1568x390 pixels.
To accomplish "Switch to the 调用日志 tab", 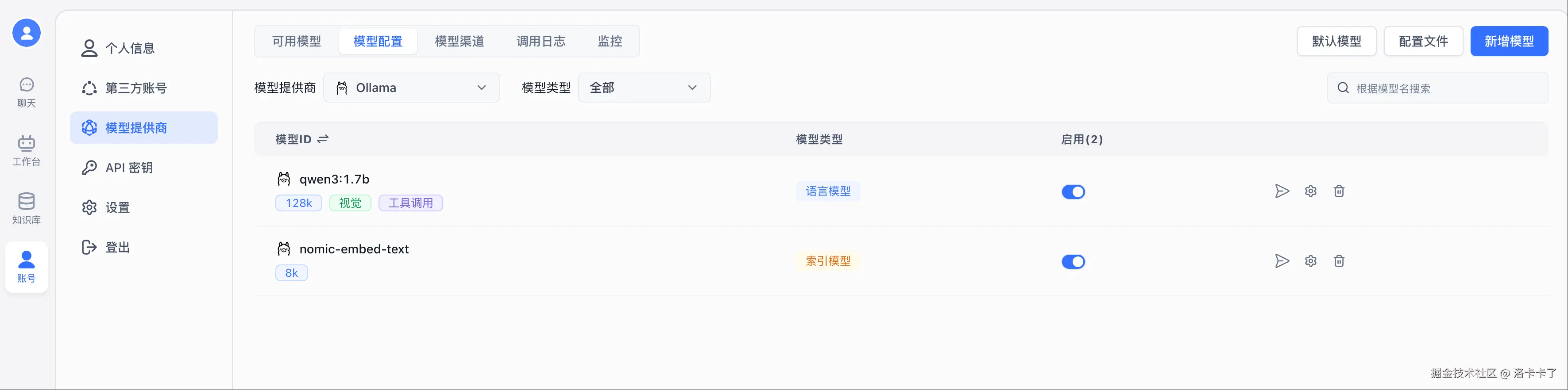I will 541,42.
